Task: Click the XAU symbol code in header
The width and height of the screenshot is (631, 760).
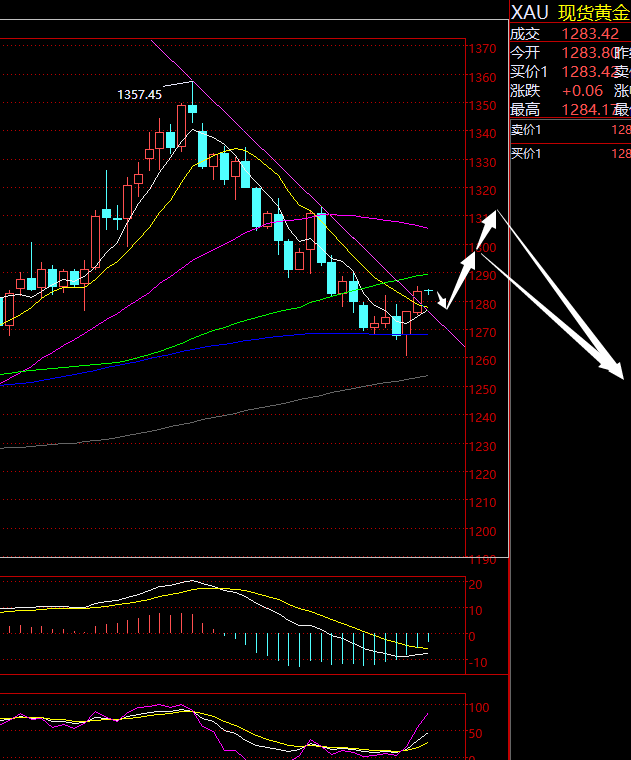Action: [x=529, y=13]
